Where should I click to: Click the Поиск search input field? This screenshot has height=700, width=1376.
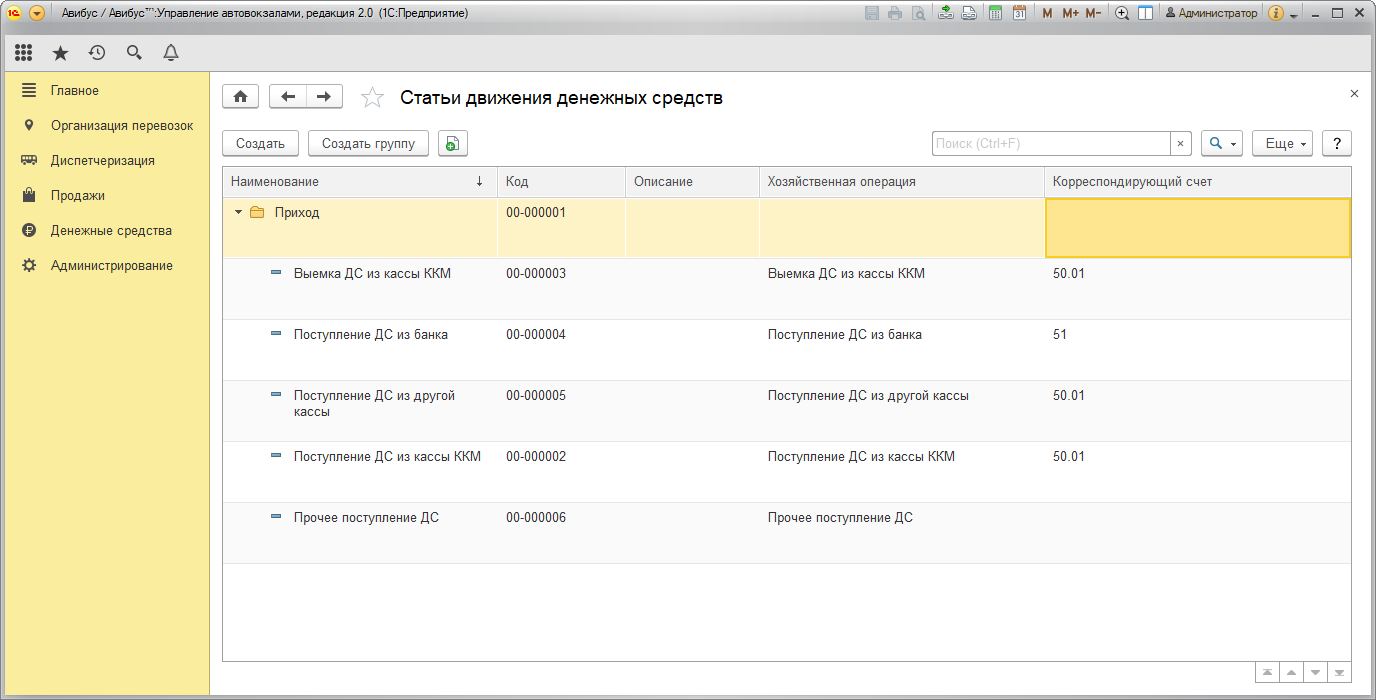click(1050, 144)
